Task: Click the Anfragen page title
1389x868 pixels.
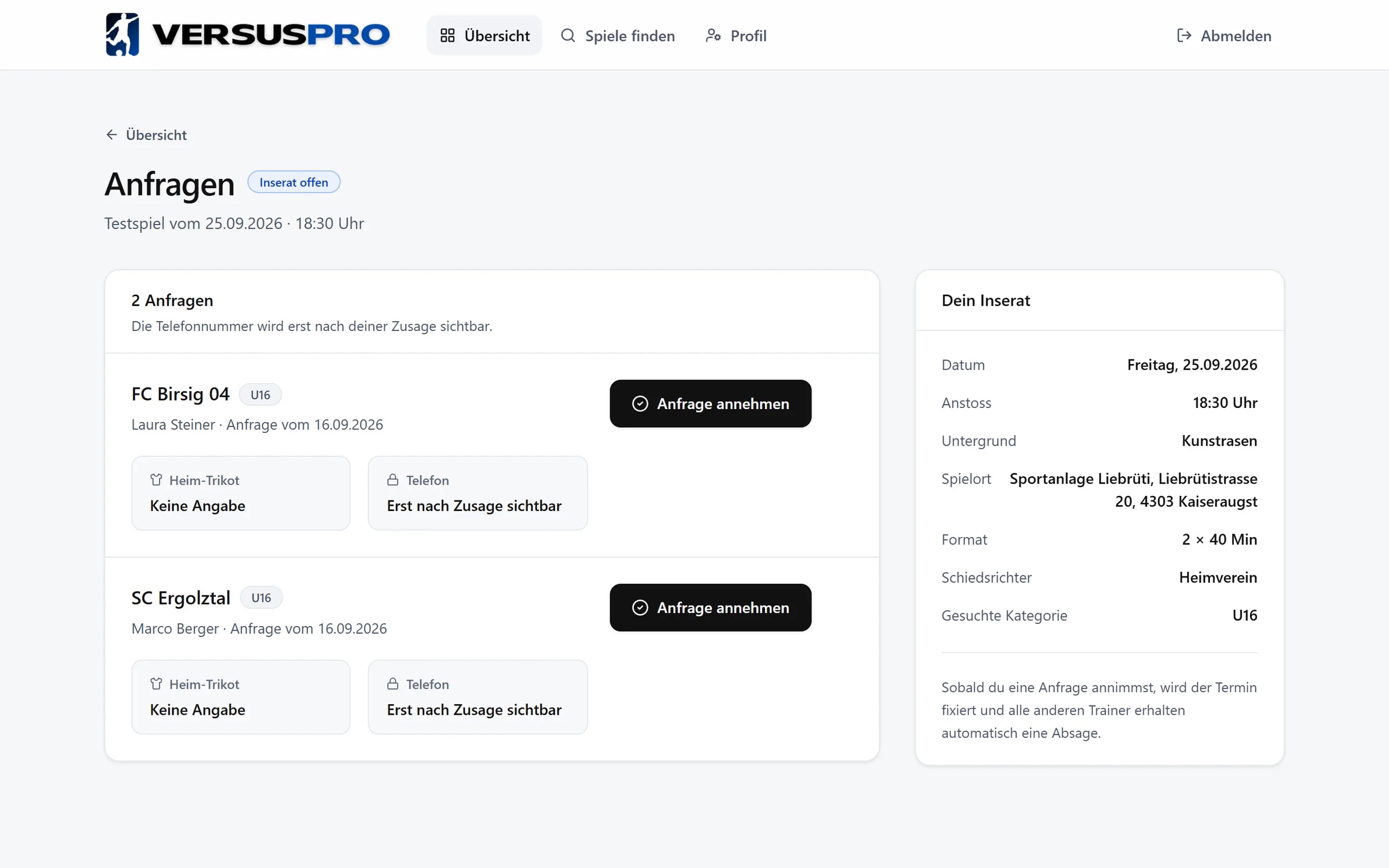Action: point(169,185)
